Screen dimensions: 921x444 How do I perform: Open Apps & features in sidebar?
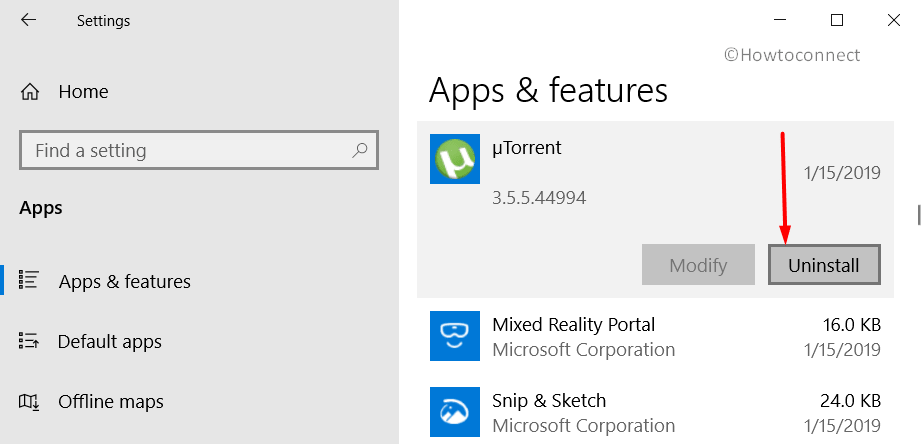(x=125, y=281)
